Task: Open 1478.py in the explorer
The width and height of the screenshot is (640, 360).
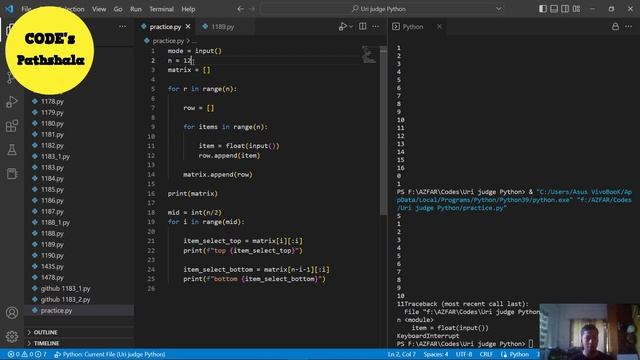Action: coord(80,278)
